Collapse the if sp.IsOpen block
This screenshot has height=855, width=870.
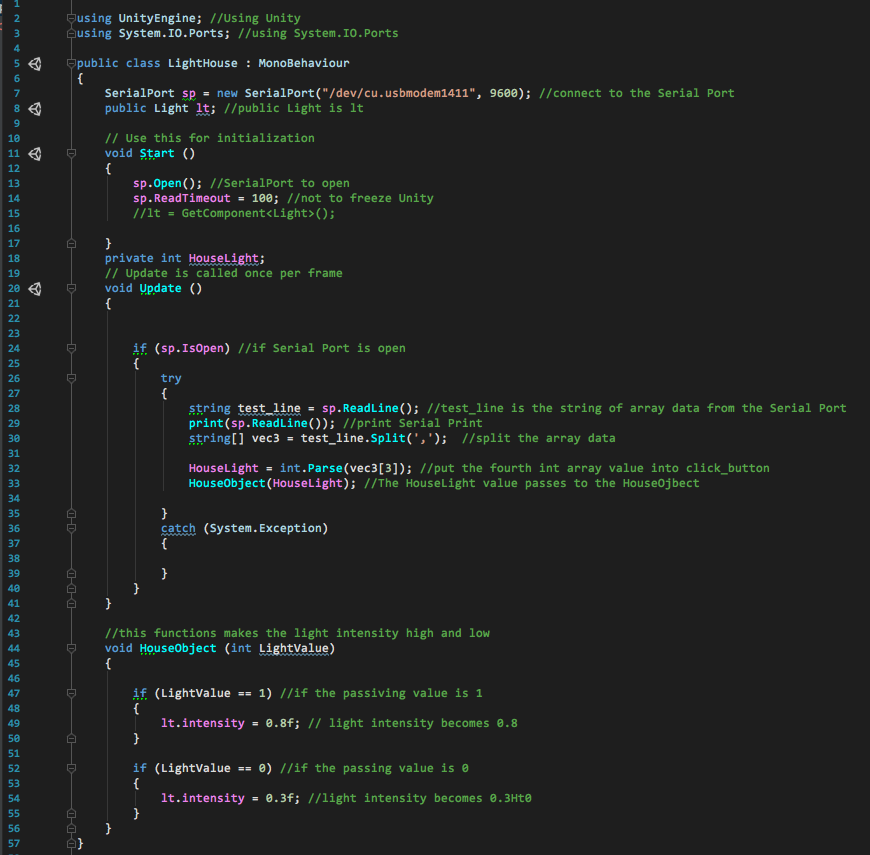coord(71,348)
